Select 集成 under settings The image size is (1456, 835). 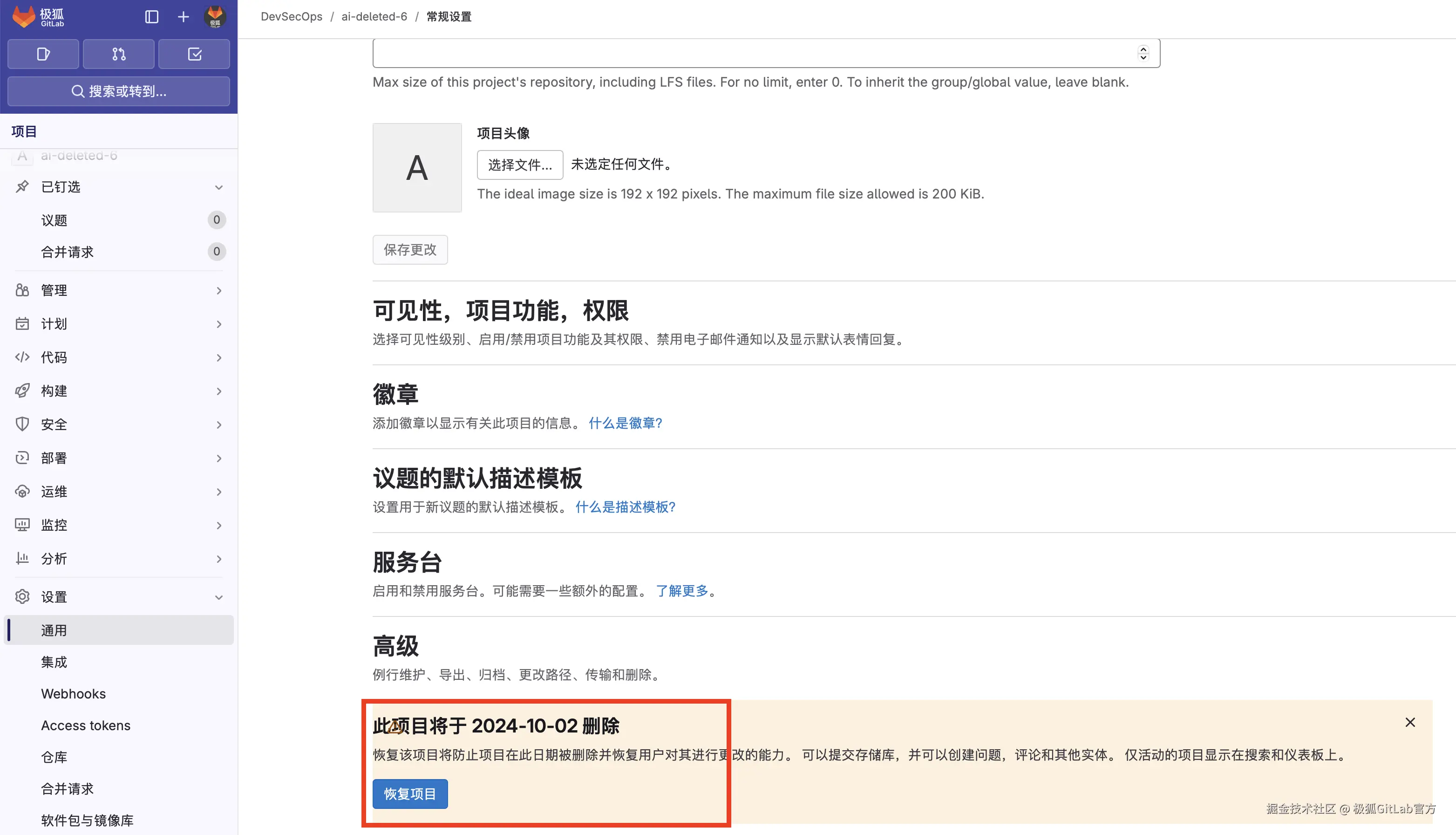click(54, 662)
